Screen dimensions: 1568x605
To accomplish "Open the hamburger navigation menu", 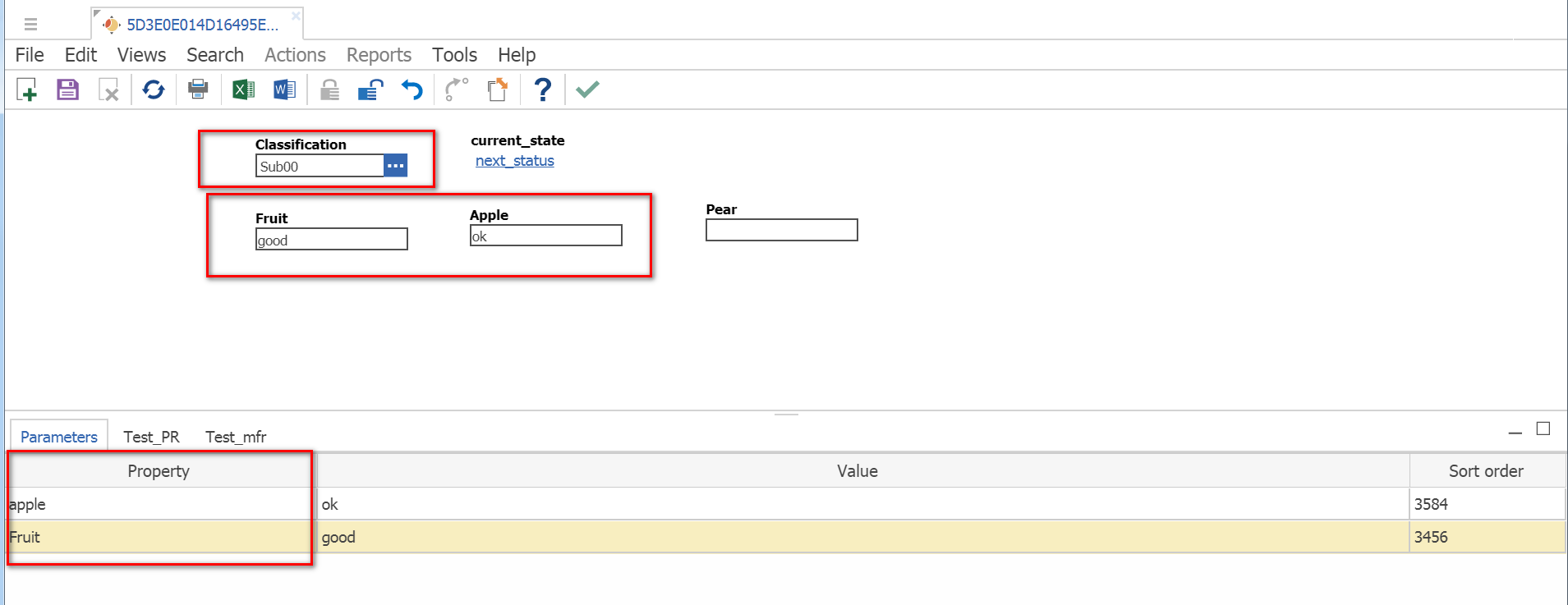I will 31,24.
